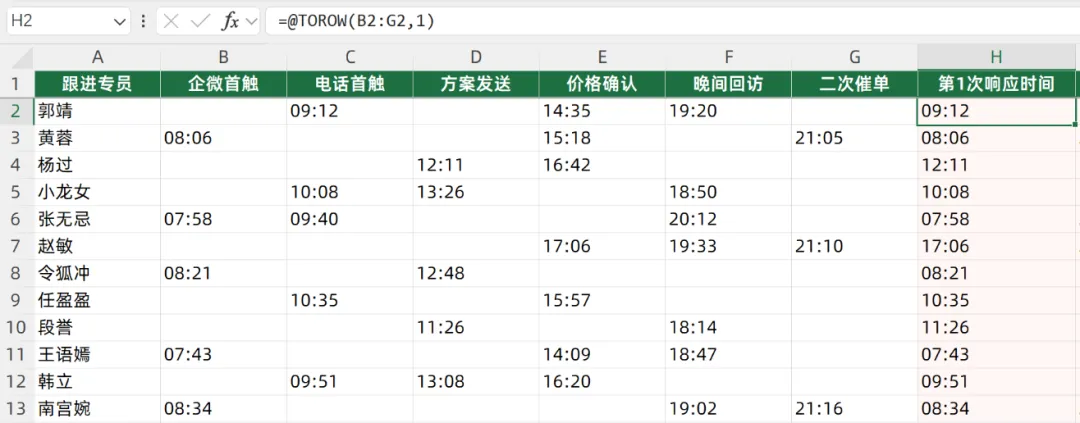Click the formula bar three-dot handle
Viewport: 1080px width, 423px height.
pos(143,21)
